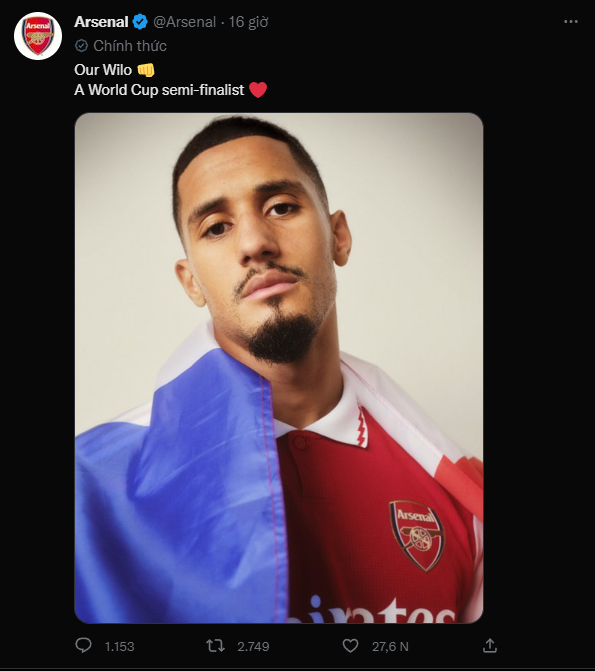
Task: Click the 1.153 replies count
Action: 119,646
